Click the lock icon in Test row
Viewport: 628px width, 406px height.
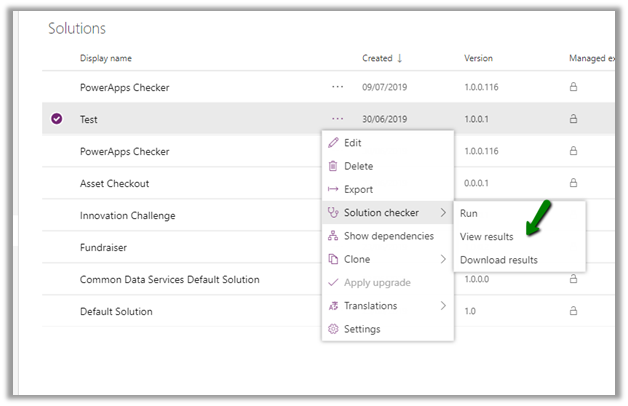573,119
